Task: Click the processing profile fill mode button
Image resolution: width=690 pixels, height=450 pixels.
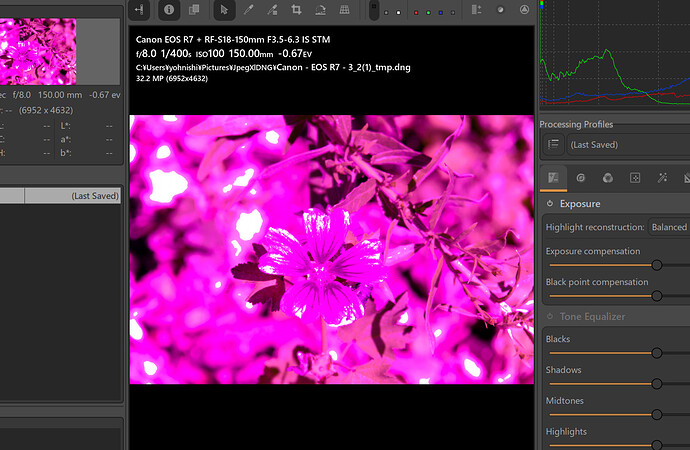Action: point(553,145)
